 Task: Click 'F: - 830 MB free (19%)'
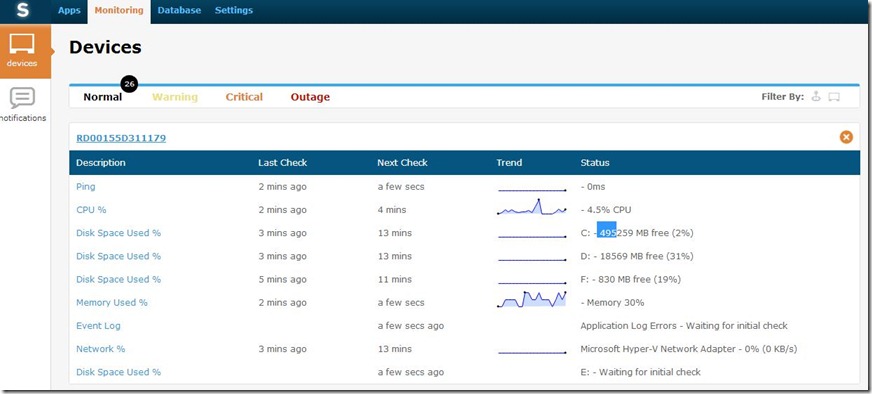point(631,279)
